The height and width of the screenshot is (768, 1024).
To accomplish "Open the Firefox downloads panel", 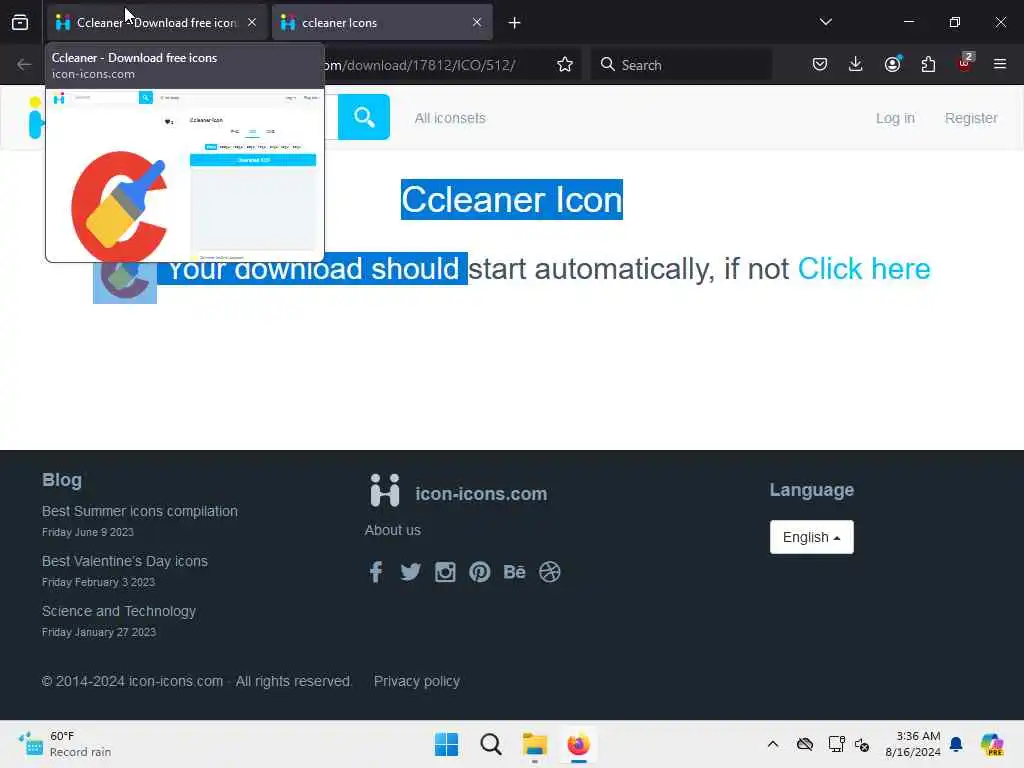I will [856, 64].
